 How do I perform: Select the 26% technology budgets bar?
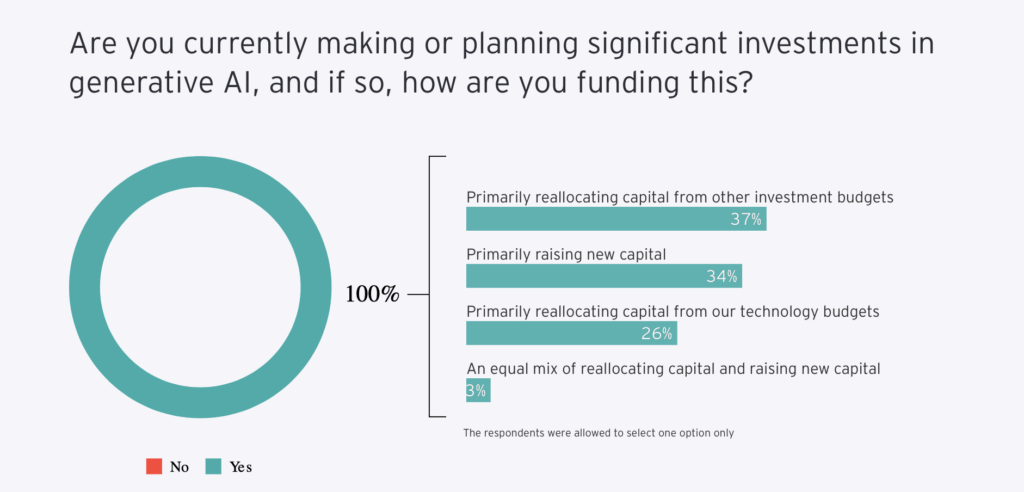pos(571,333)
